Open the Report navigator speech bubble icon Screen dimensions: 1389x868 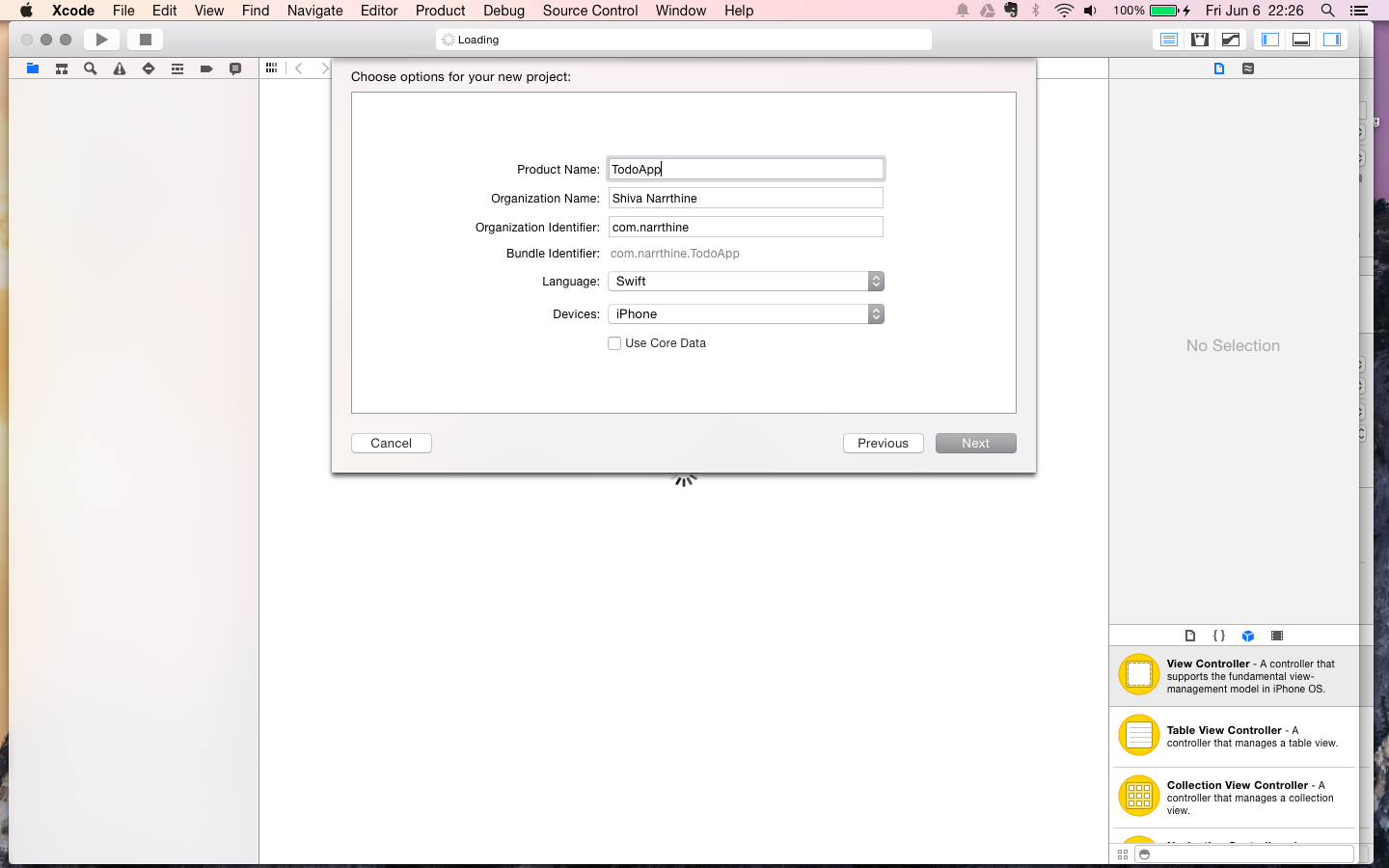235,68
